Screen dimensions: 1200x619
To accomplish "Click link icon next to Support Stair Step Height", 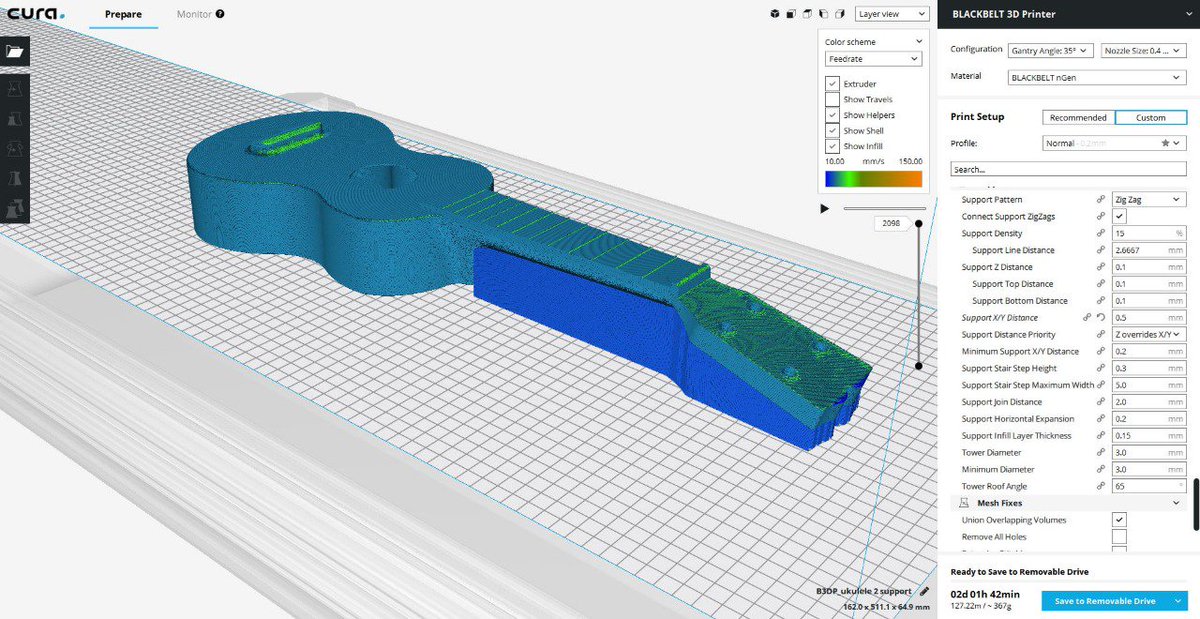I will click(x=1100, y=368).
